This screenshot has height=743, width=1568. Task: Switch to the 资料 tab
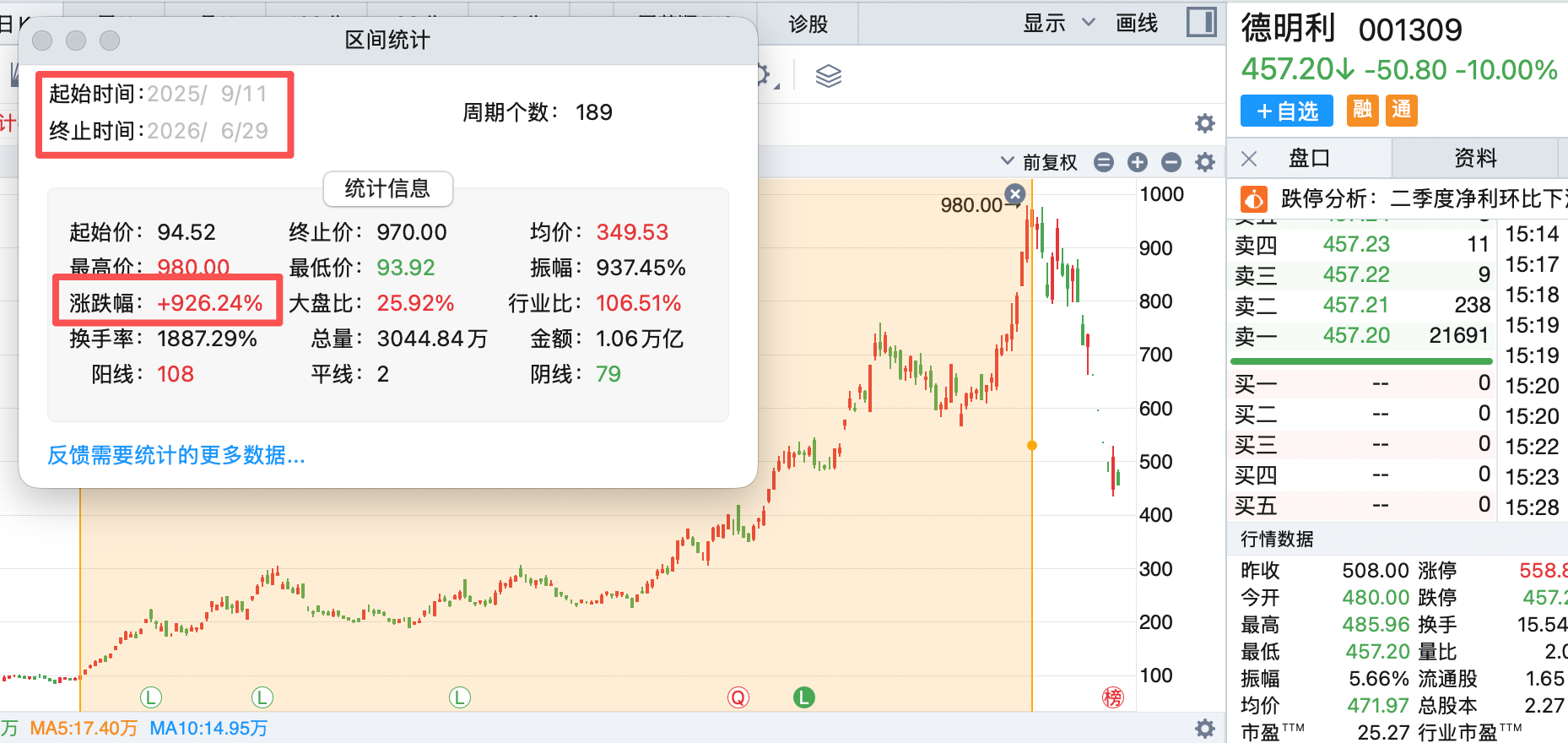pos(1475,158)
